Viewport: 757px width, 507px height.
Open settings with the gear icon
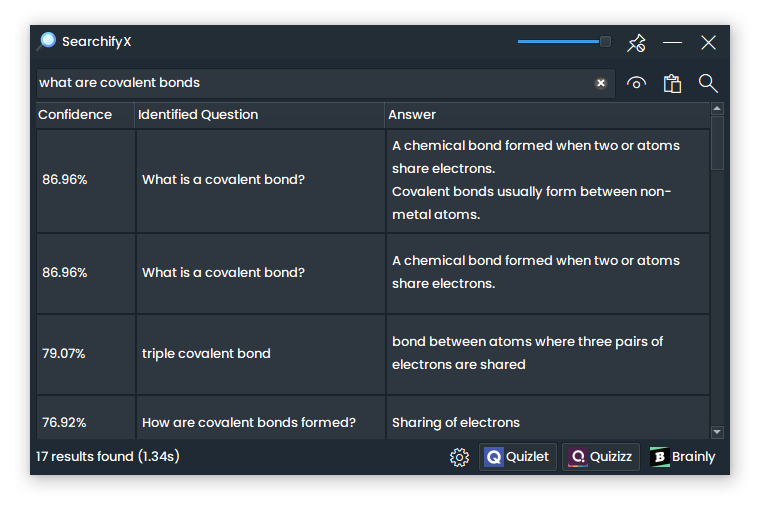coord(459,457)
